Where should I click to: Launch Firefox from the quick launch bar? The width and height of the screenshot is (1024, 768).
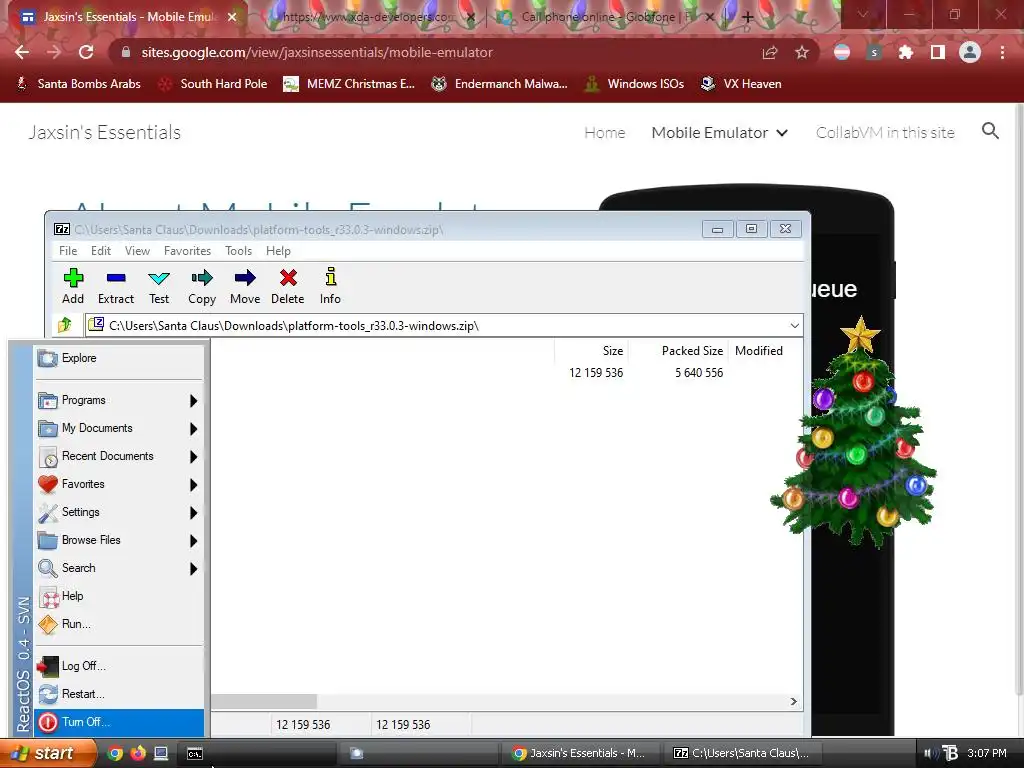(138, 753)
